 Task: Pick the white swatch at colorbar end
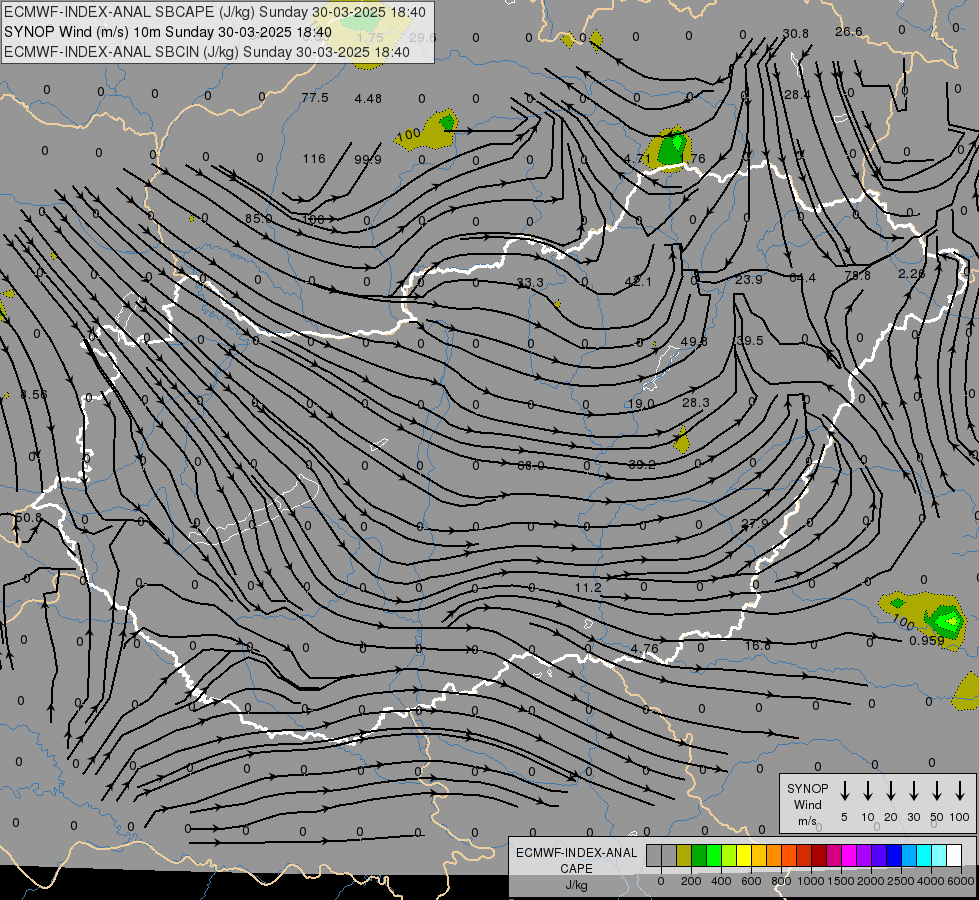953,856
